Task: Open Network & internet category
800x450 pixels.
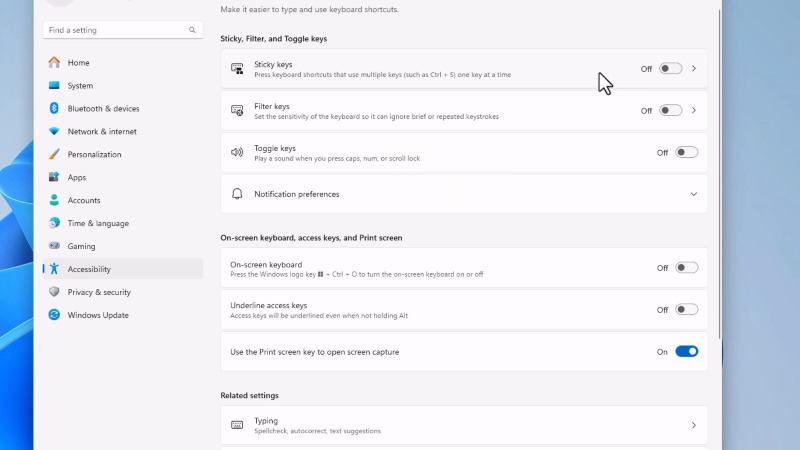Action: tap(122, 131)
